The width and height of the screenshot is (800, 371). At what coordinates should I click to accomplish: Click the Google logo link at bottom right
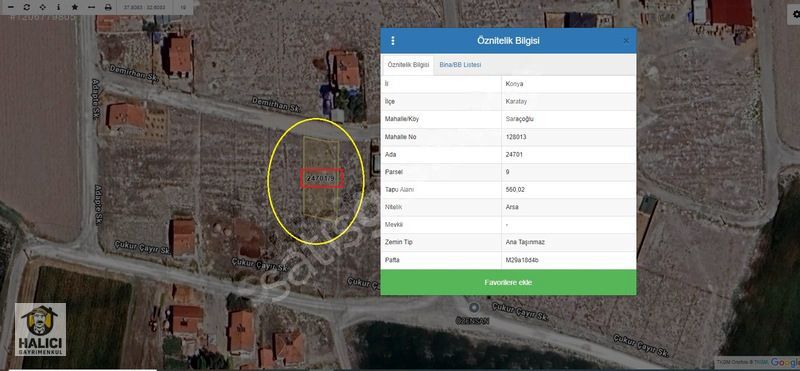785,362
